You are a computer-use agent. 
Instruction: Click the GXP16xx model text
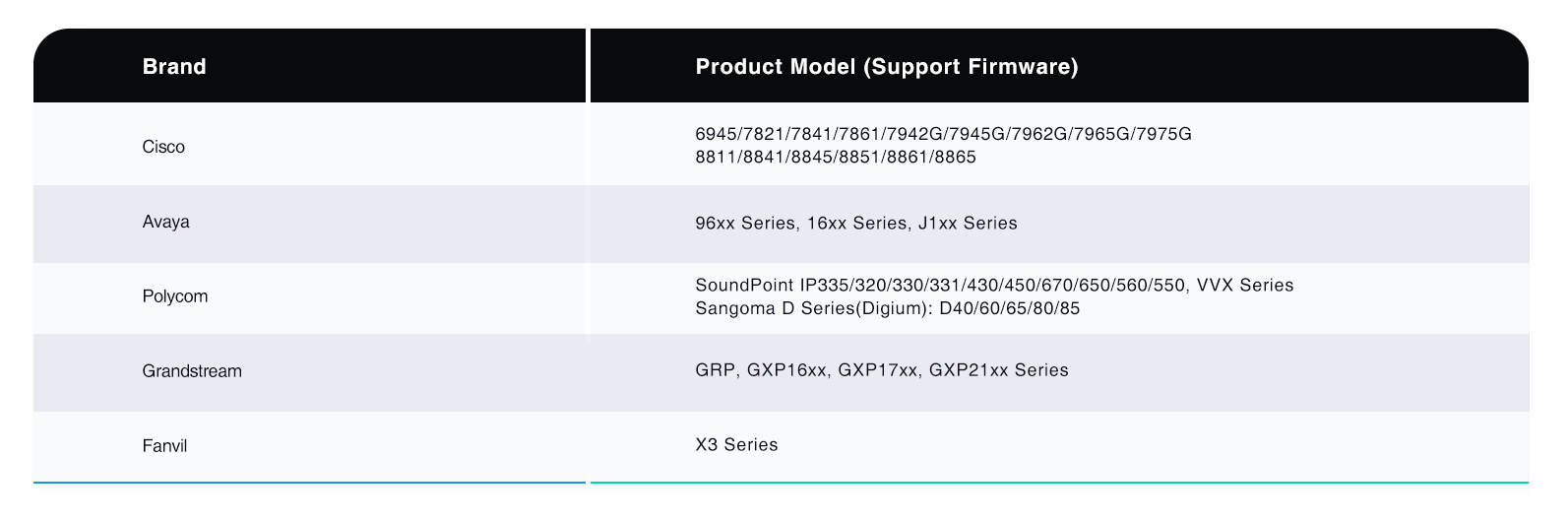pyautogui.click(x=786, y=371)
